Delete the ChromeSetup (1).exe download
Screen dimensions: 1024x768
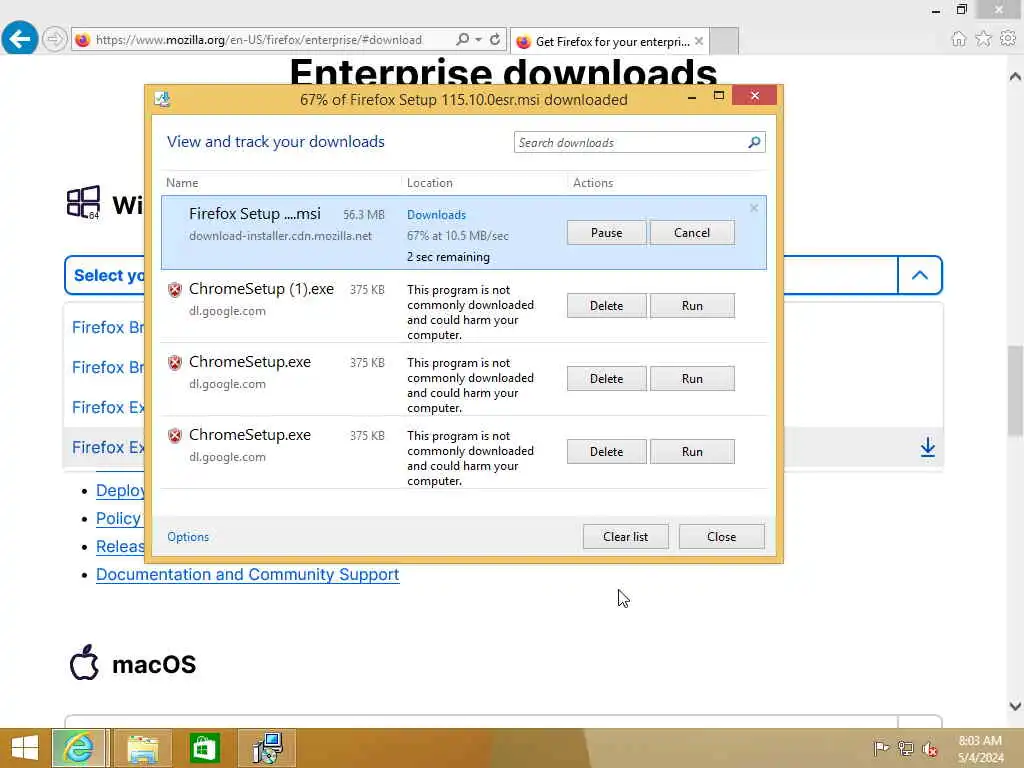point(607,306)
